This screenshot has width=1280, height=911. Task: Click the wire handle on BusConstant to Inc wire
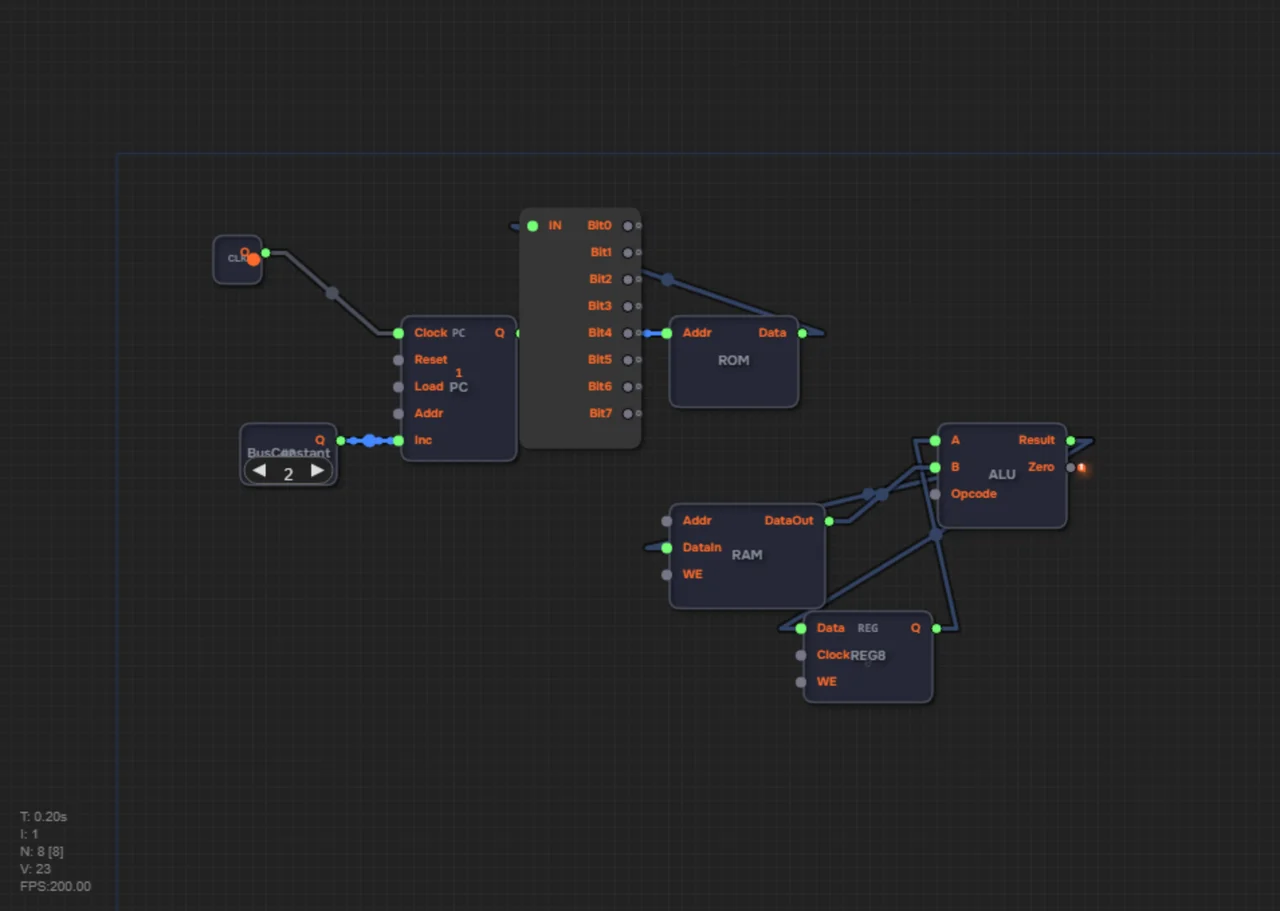tap(369, 440)
